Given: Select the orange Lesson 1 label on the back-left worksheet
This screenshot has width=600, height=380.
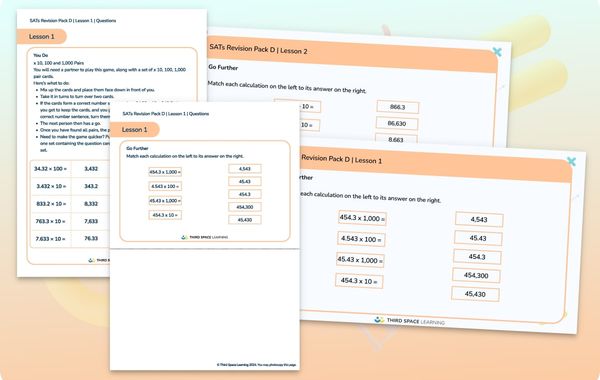Looking at the screenshot, I should 42,37.
